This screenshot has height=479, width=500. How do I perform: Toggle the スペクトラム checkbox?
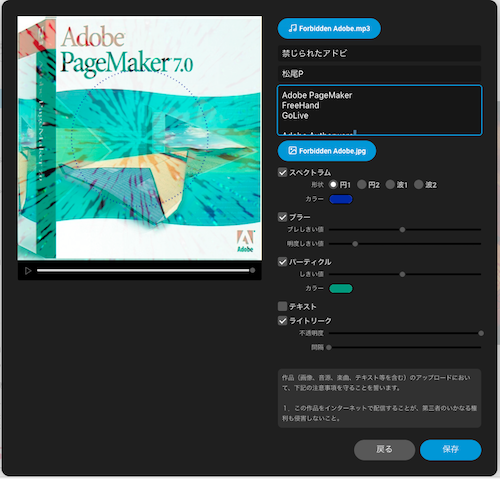(x=282, y=172)
